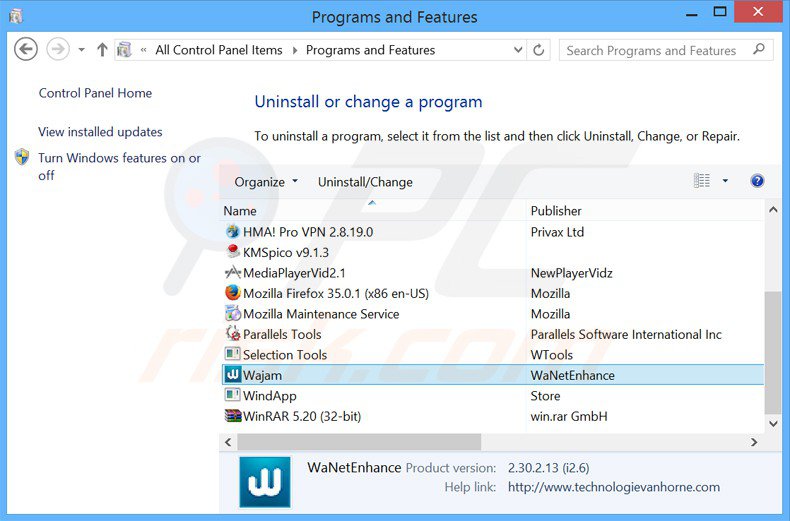Click the large Wajam logo in details pane
This screenshot has width=790, height=521.
point(265,482)
